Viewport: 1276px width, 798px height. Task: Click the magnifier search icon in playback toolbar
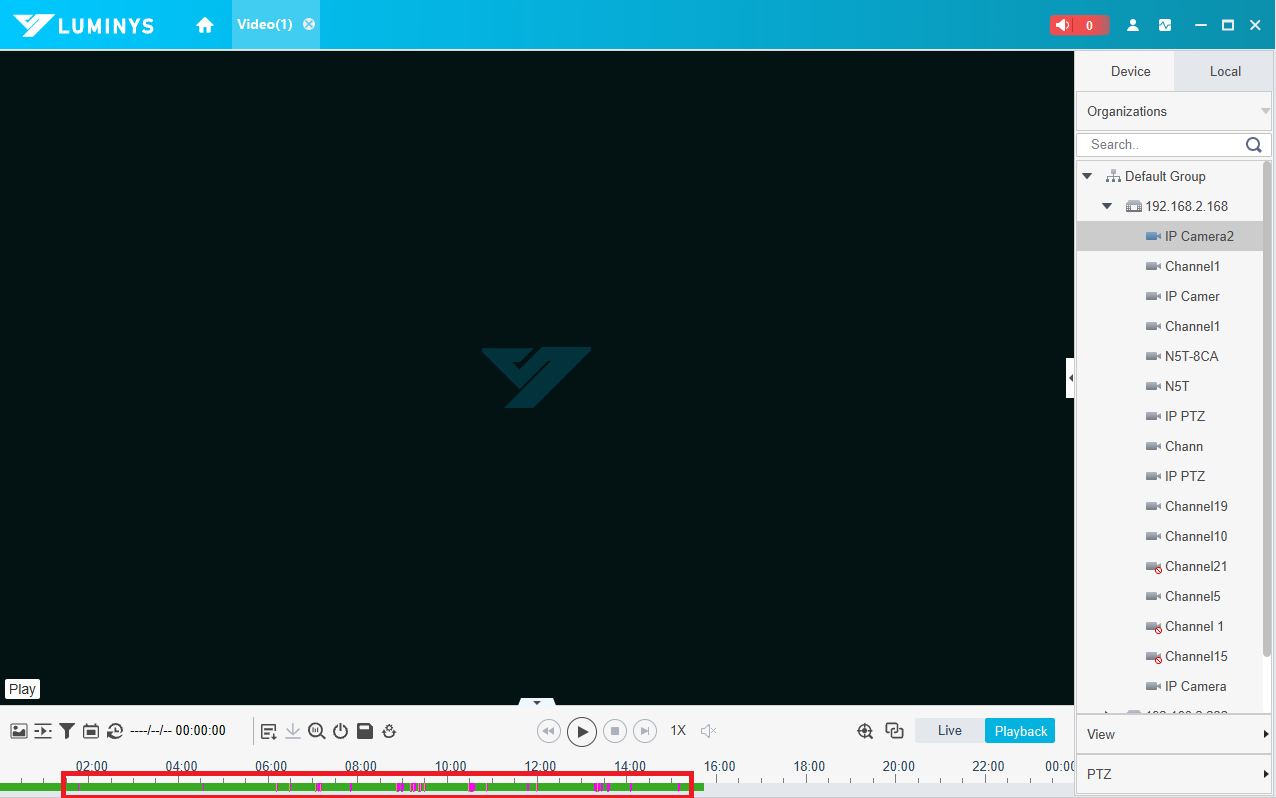(x=317, y=731)
